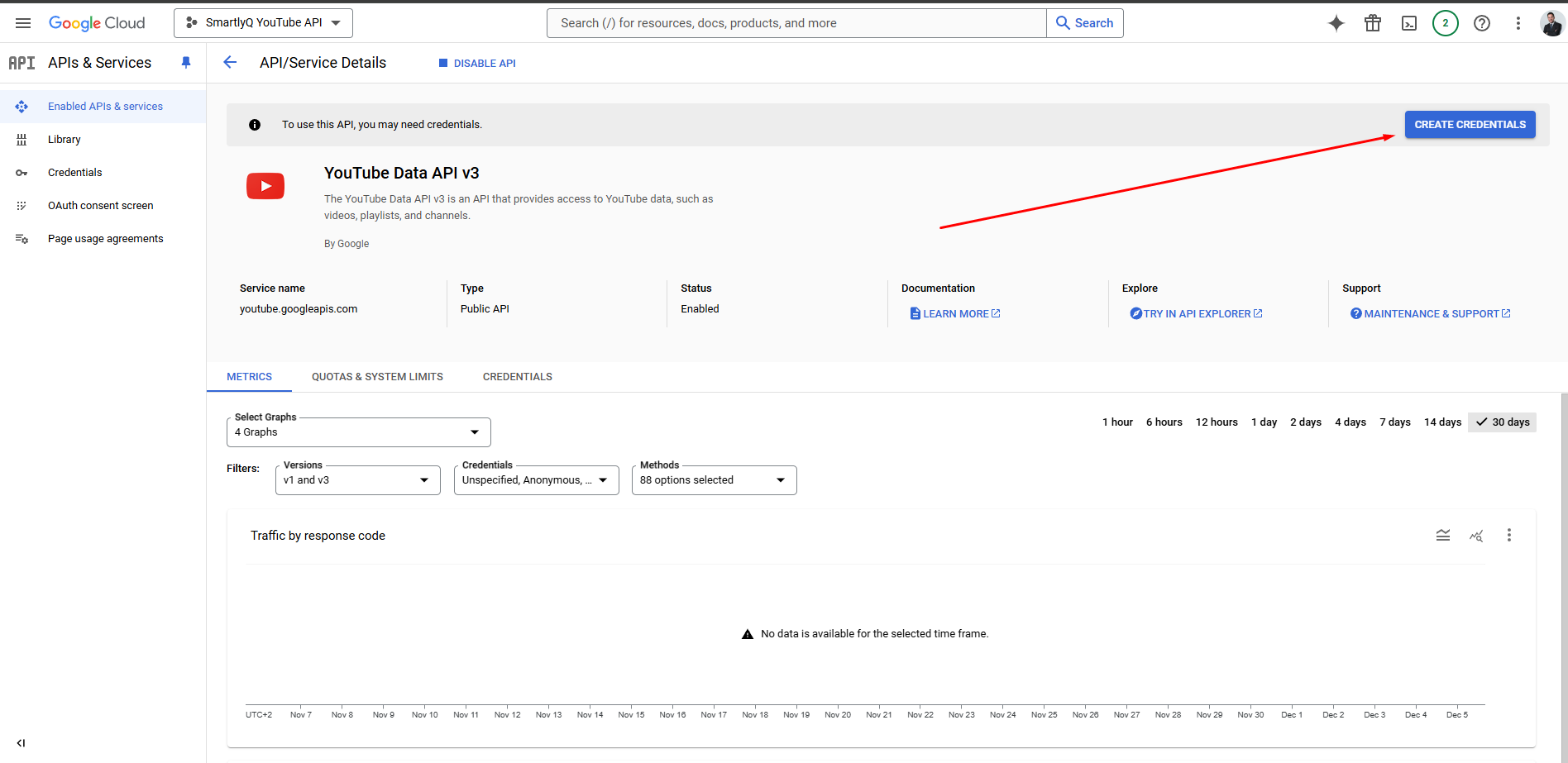
Task: Click the Enabled status value
Action: point(700,309)
